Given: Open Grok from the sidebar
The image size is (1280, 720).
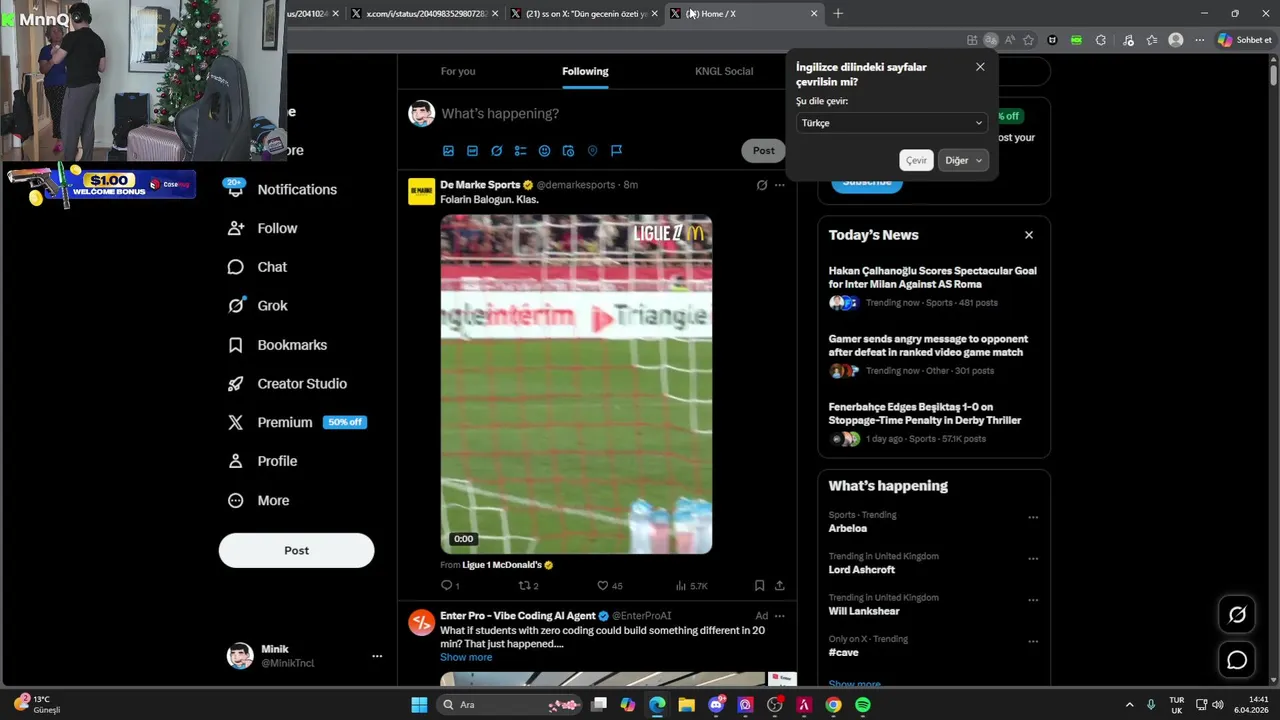Looking at the screenshot, I should [x=258, y=306].
